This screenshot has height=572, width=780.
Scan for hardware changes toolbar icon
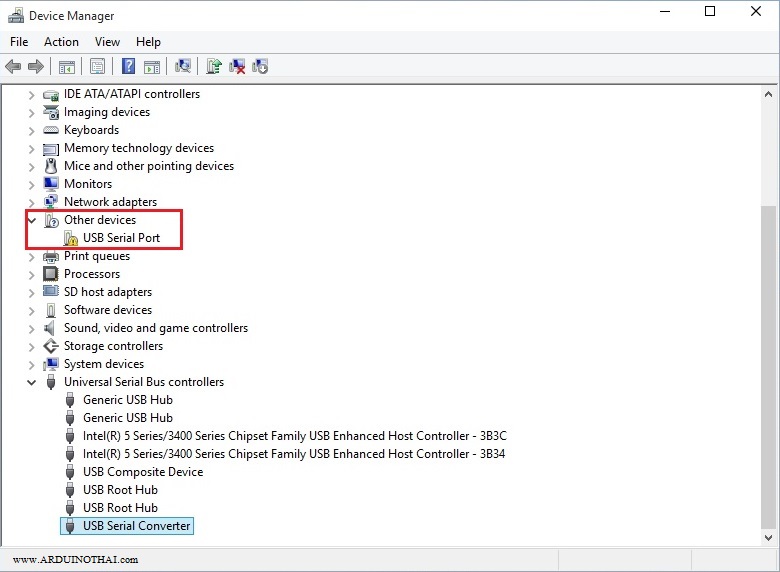click(183, 66)
